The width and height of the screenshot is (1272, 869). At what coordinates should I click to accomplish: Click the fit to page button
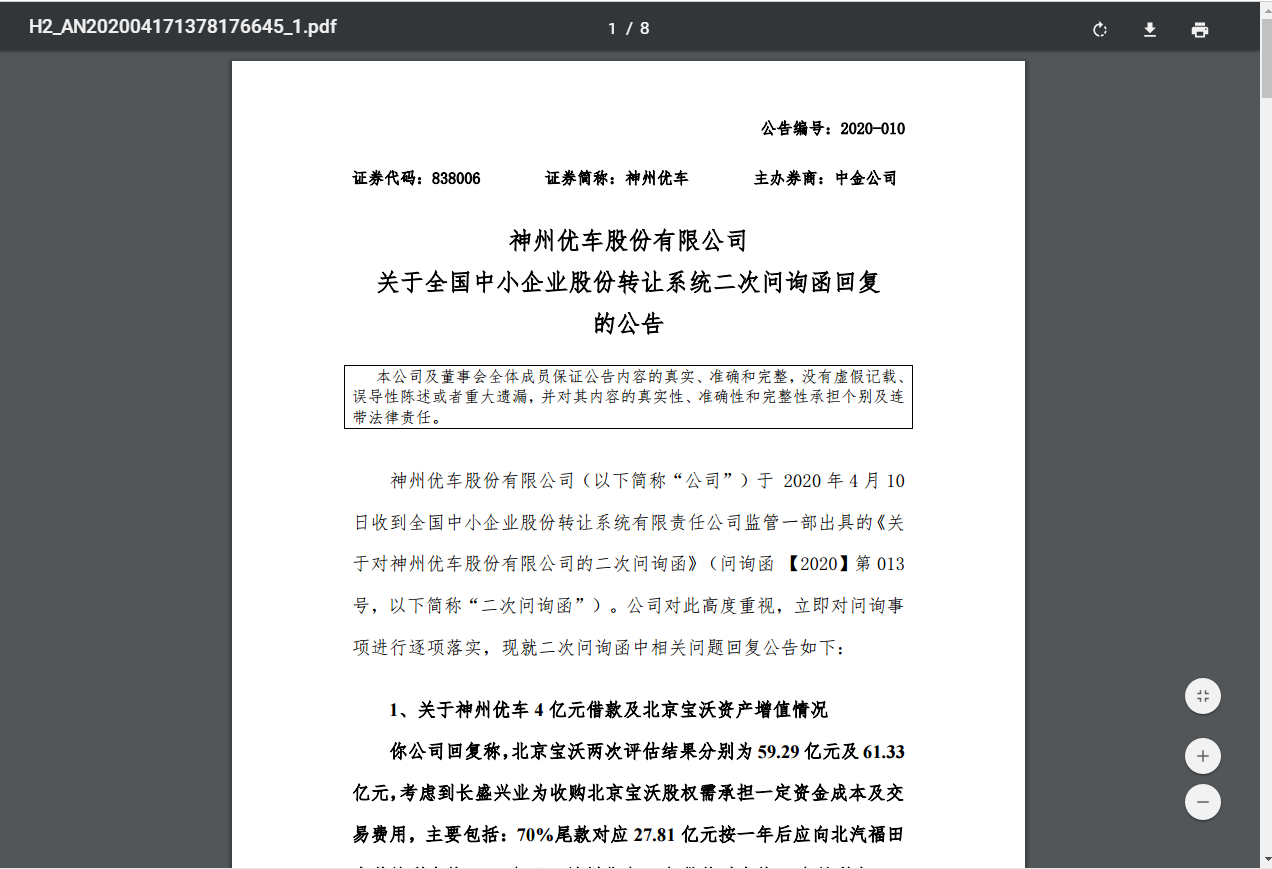click(1203, 696)
